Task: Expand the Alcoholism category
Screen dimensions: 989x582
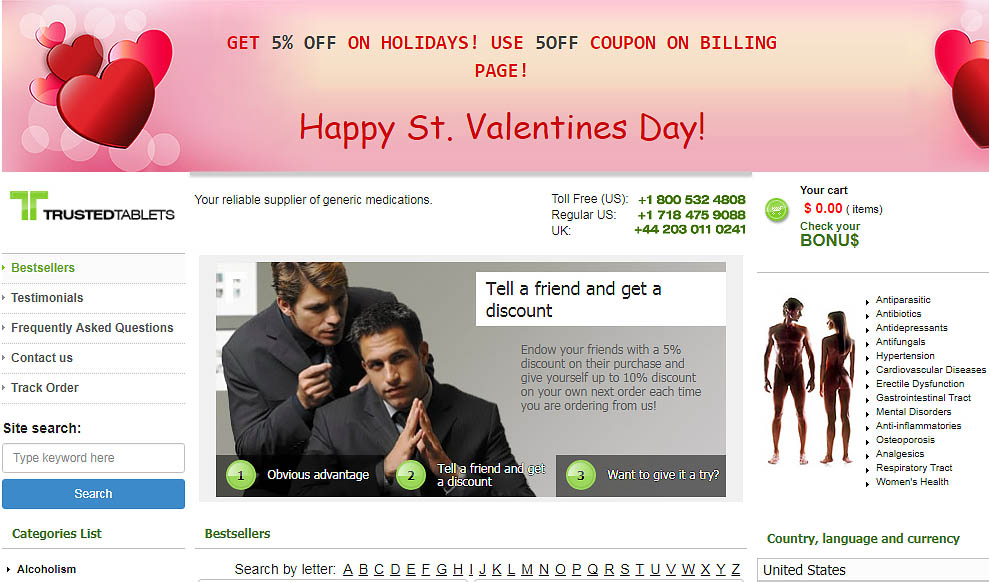Action: [x=46, y=569]
